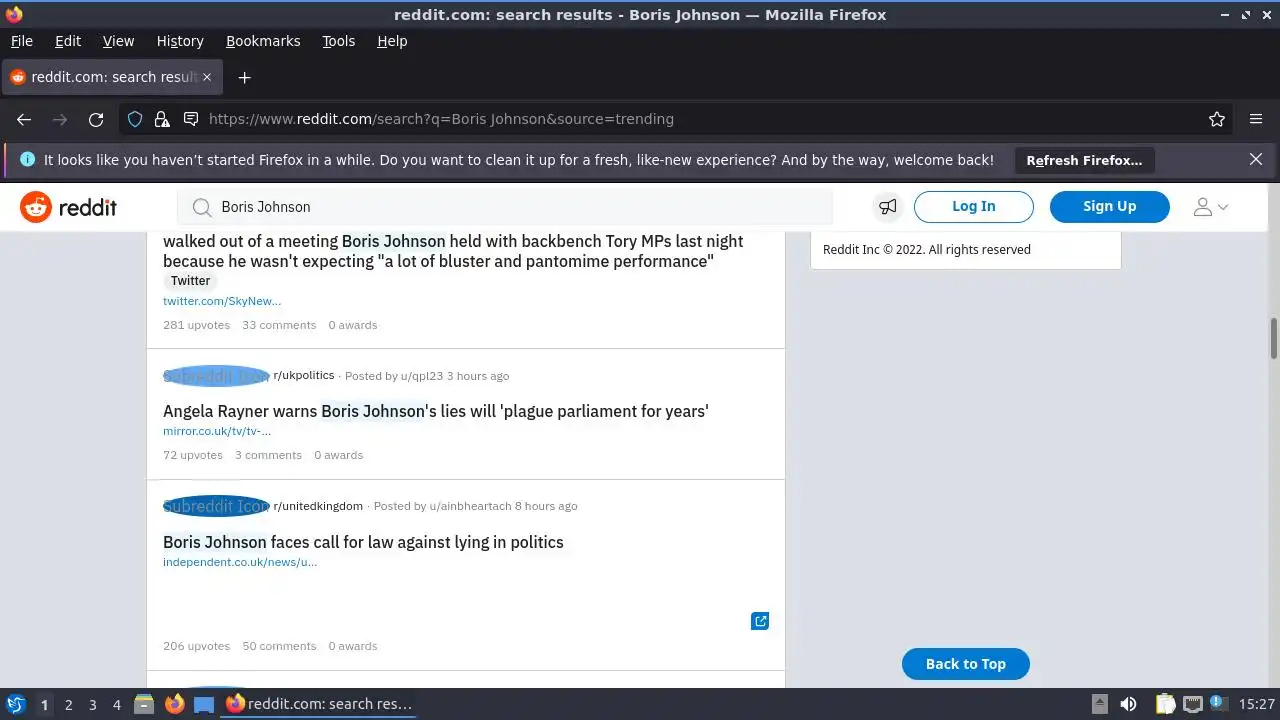
Task: Click the network tray icon
Action: pyautogui.click(x=1192, y=704)
